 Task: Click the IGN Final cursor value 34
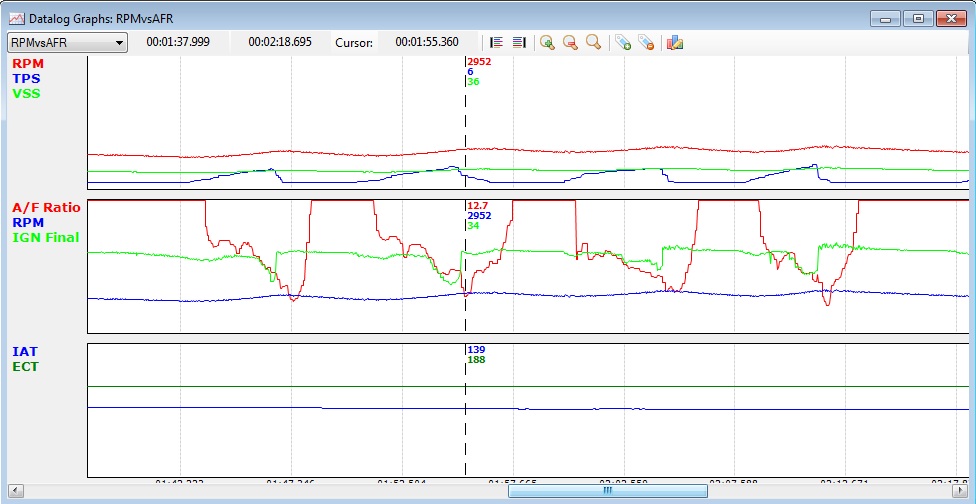(x=473, y=226)
